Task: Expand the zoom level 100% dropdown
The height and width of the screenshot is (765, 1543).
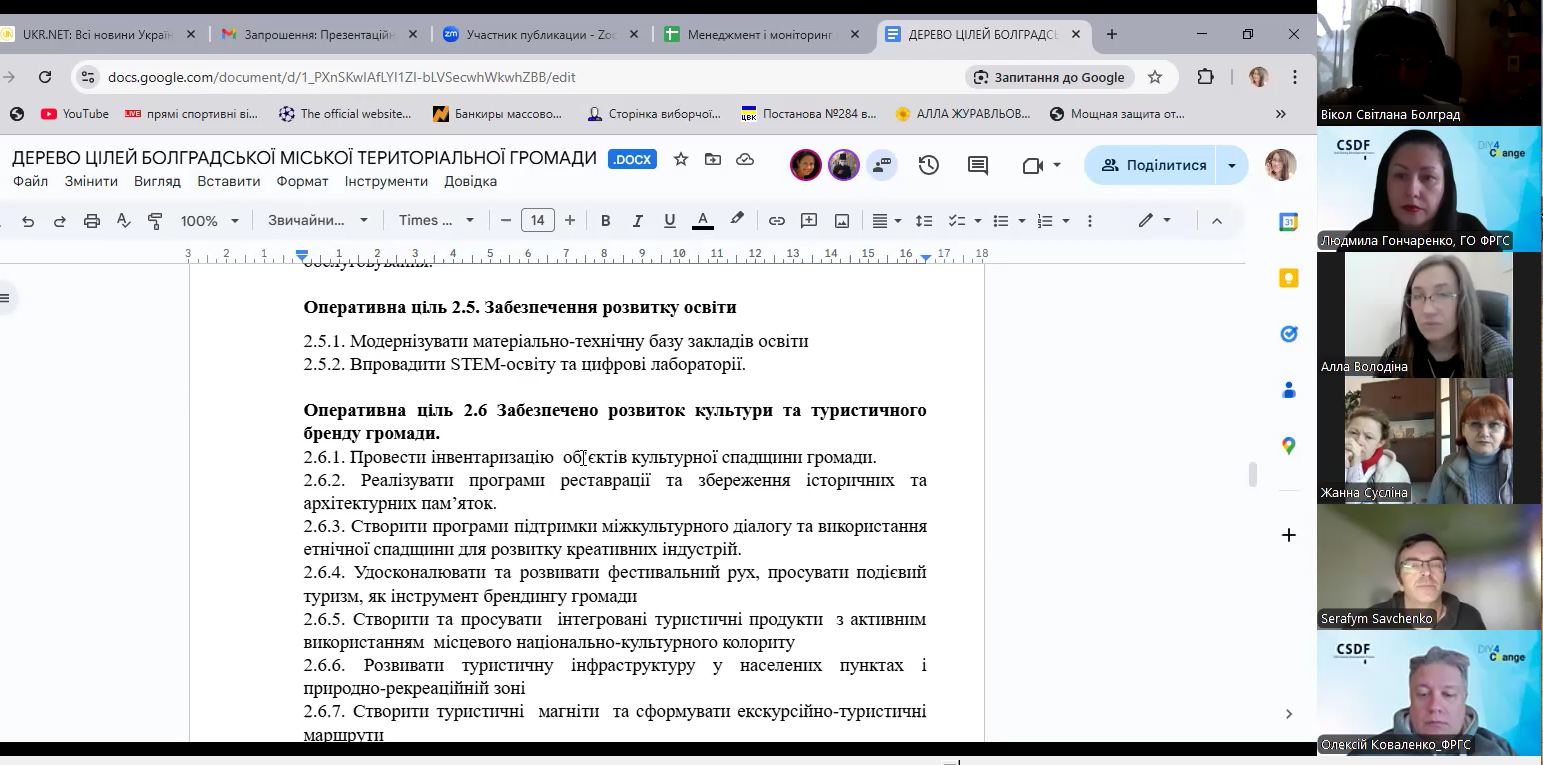Action: tap(209, 221)
